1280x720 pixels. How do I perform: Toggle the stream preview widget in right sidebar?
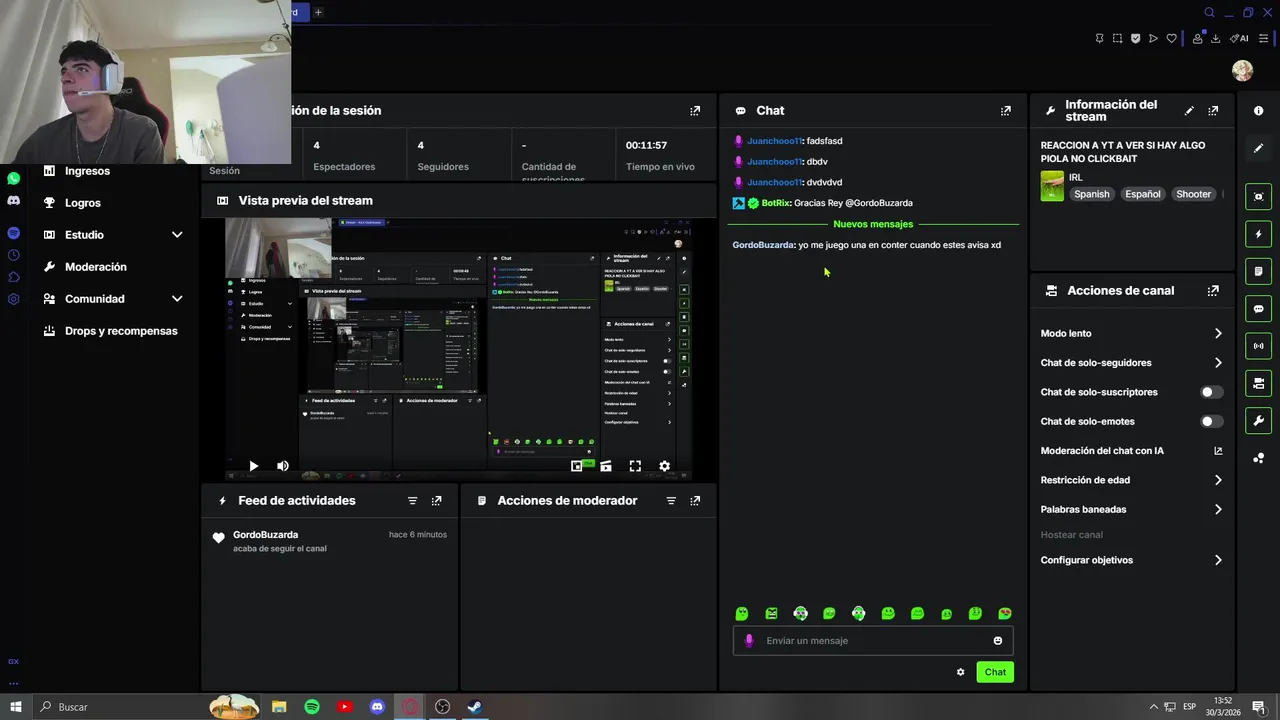tap(1258, 197)
